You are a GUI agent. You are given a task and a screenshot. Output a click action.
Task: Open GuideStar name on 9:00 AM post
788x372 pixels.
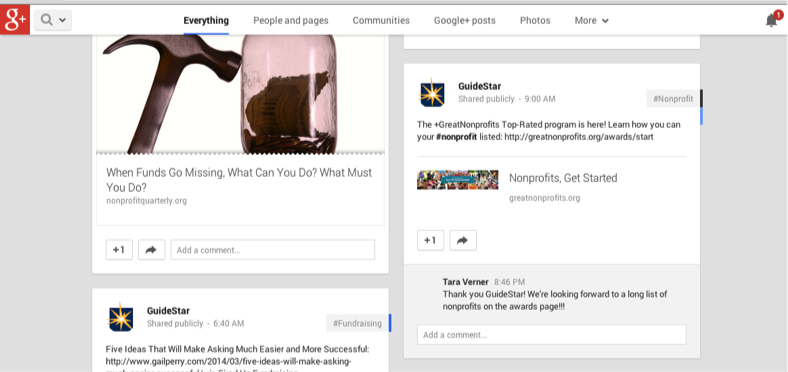(x=479, y=86)
